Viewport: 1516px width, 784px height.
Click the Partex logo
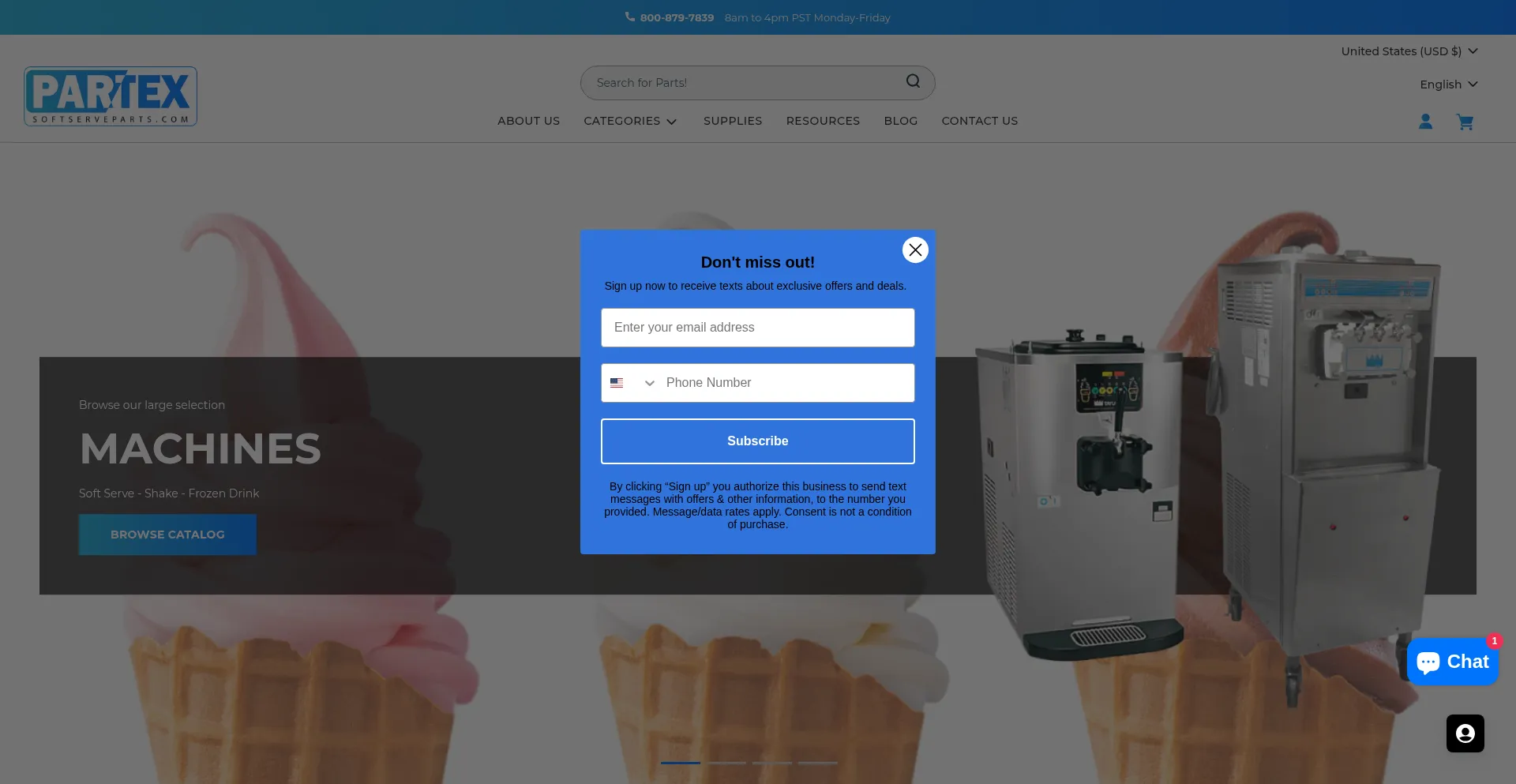tap(111, 96)
